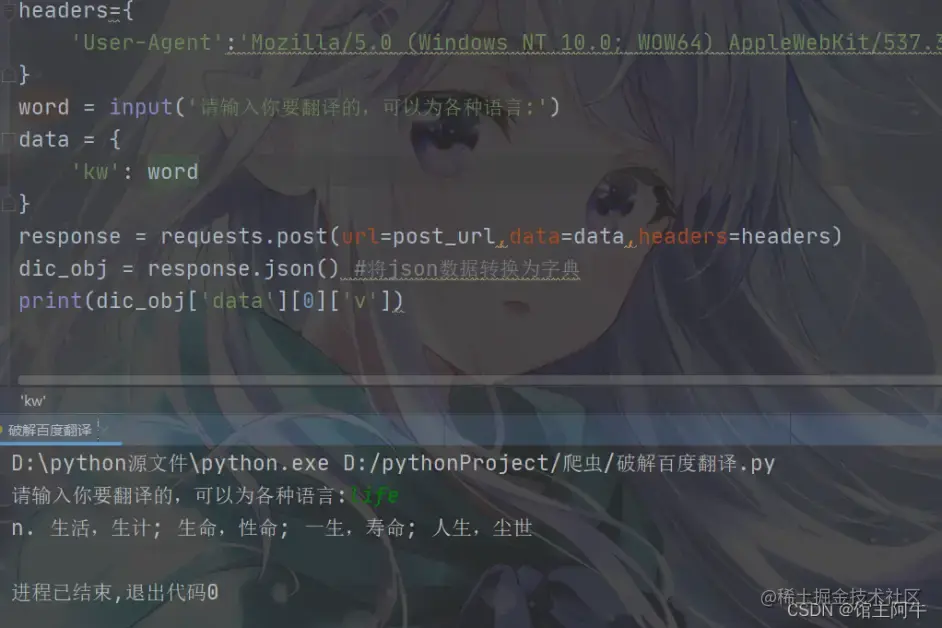
Task: Click the fold-end marker below the User-Agent line
Action: pos(8,76)
